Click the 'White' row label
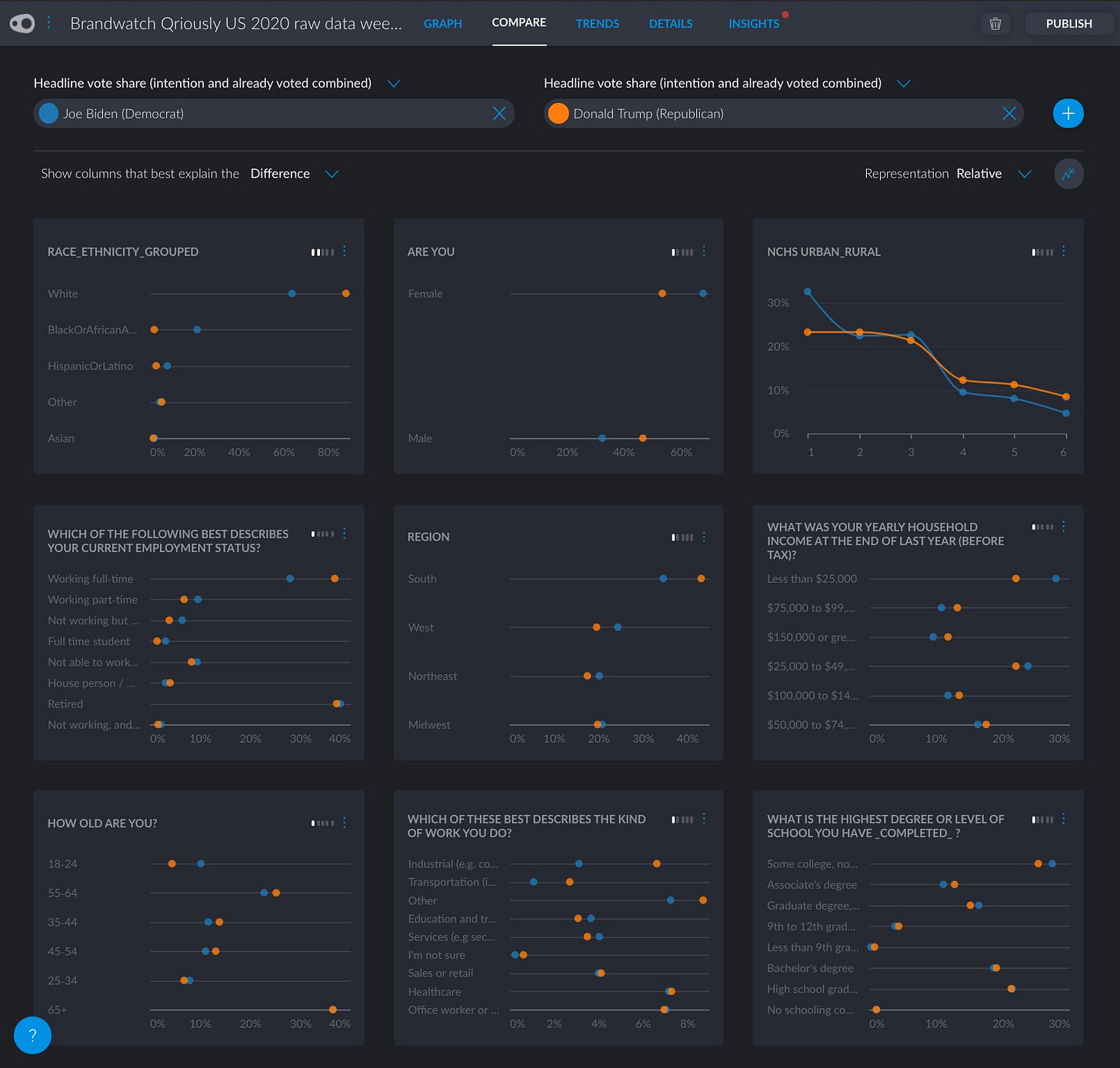The image size is (1120, 1068). [x=63, y=294]
